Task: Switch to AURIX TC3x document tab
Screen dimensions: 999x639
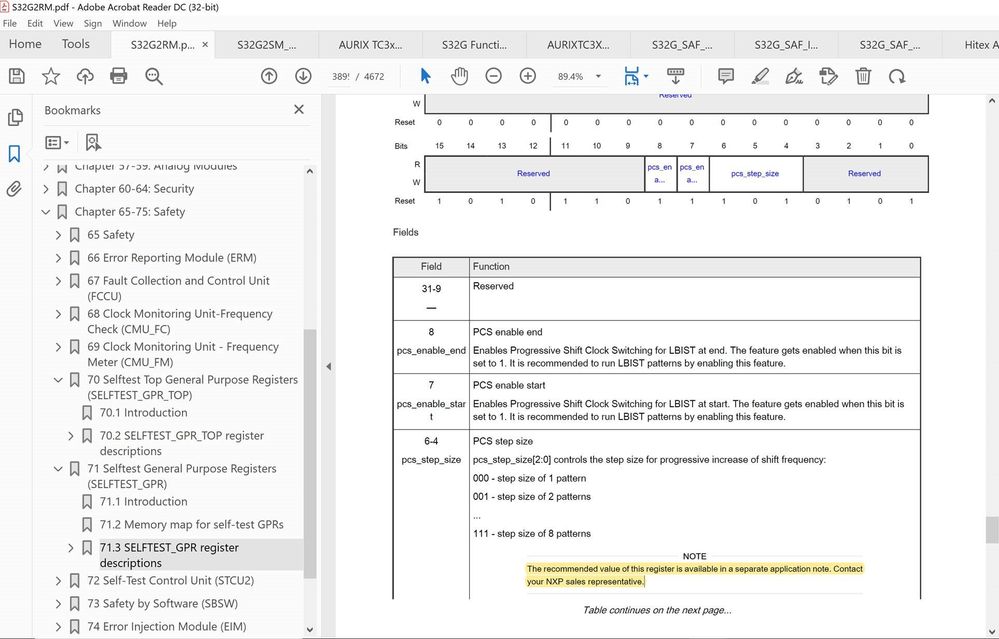Action: coord(370,45)
